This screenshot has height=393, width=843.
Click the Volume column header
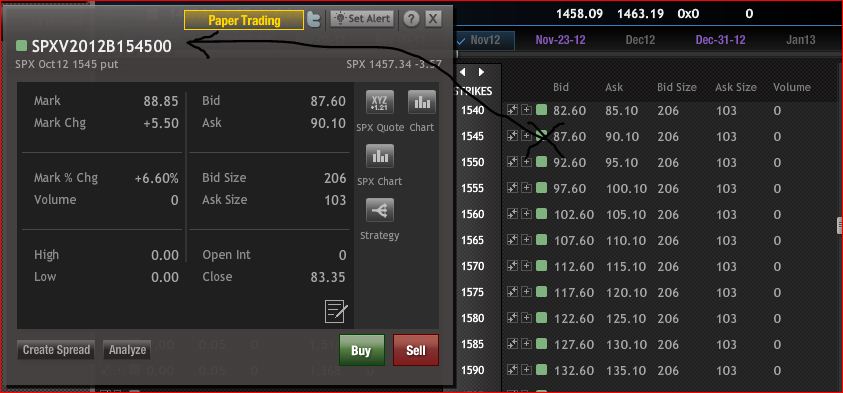pos(791,87)
